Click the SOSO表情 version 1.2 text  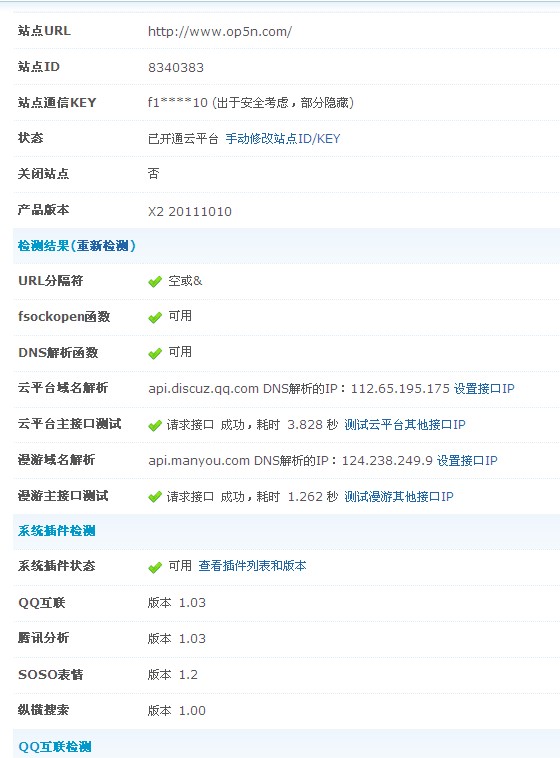[173, 674]
